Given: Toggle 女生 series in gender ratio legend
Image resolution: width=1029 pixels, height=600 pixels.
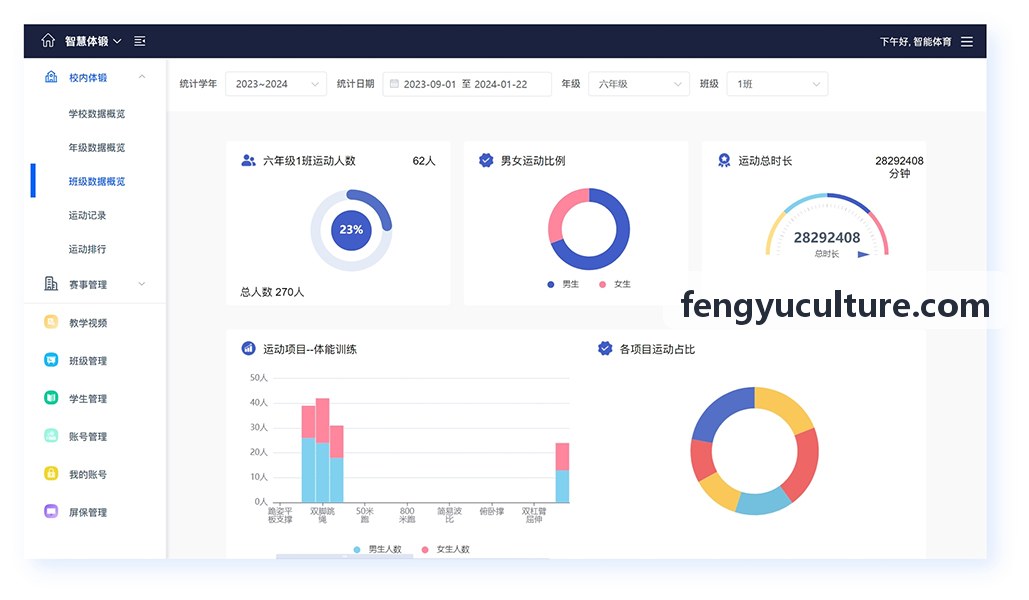Looking at the screenshot, I should pyautogui.click(x=615, y=284).
